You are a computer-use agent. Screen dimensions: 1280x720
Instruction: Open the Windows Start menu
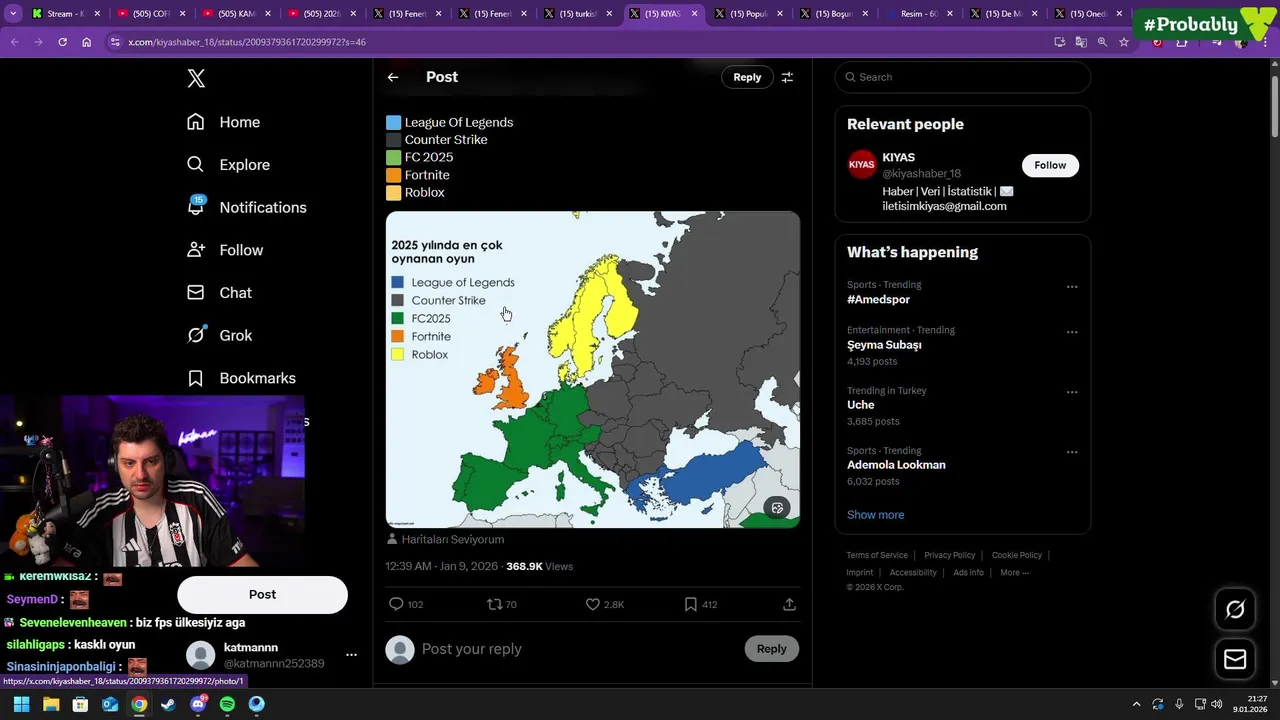21,704
